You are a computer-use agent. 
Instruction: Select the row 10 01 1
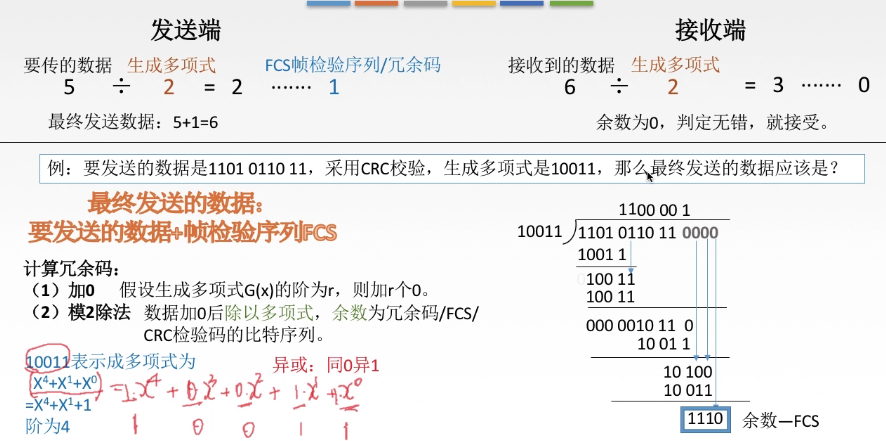point(663,344)
